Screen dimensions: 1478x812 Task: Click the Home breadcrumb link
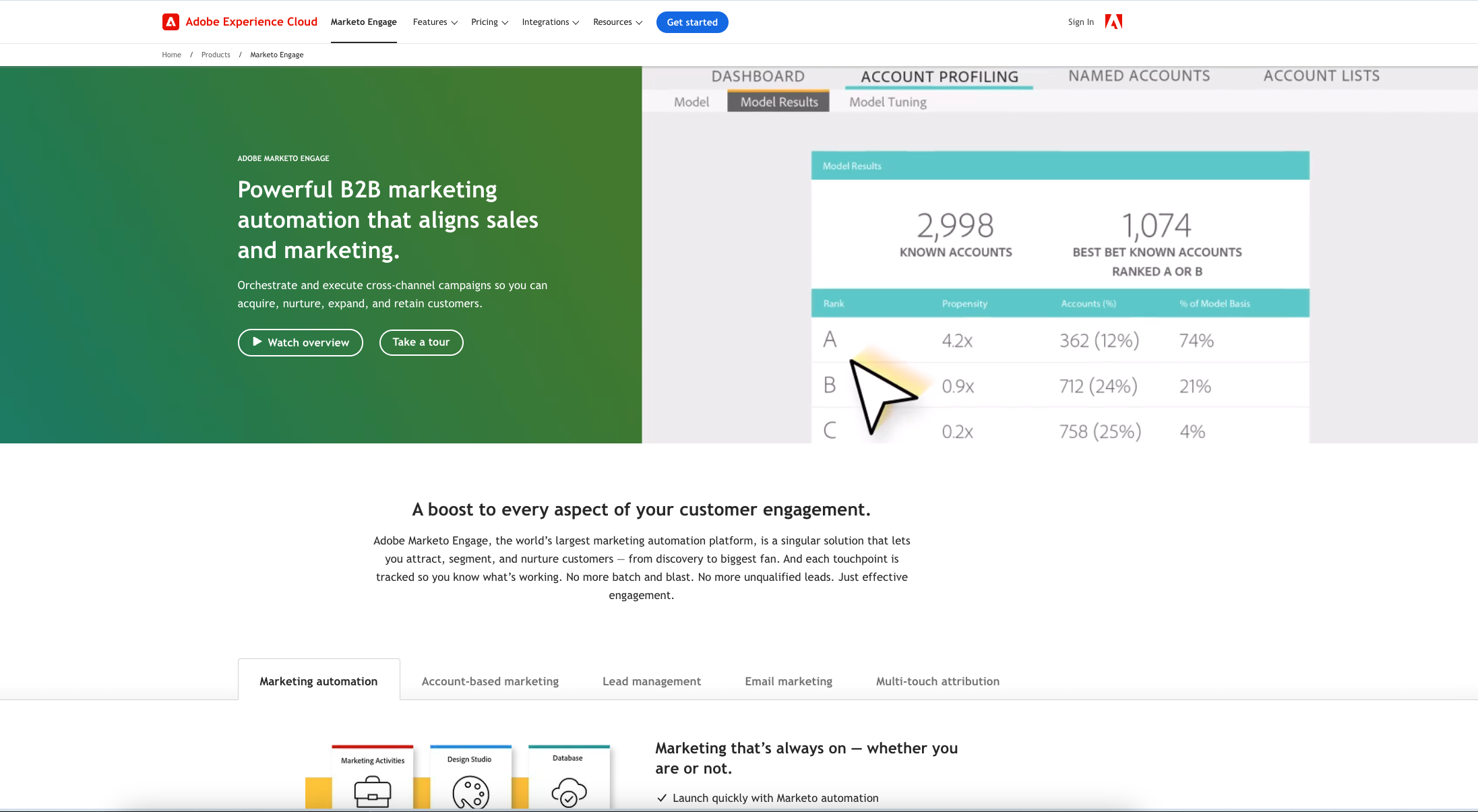coord(171,55)
